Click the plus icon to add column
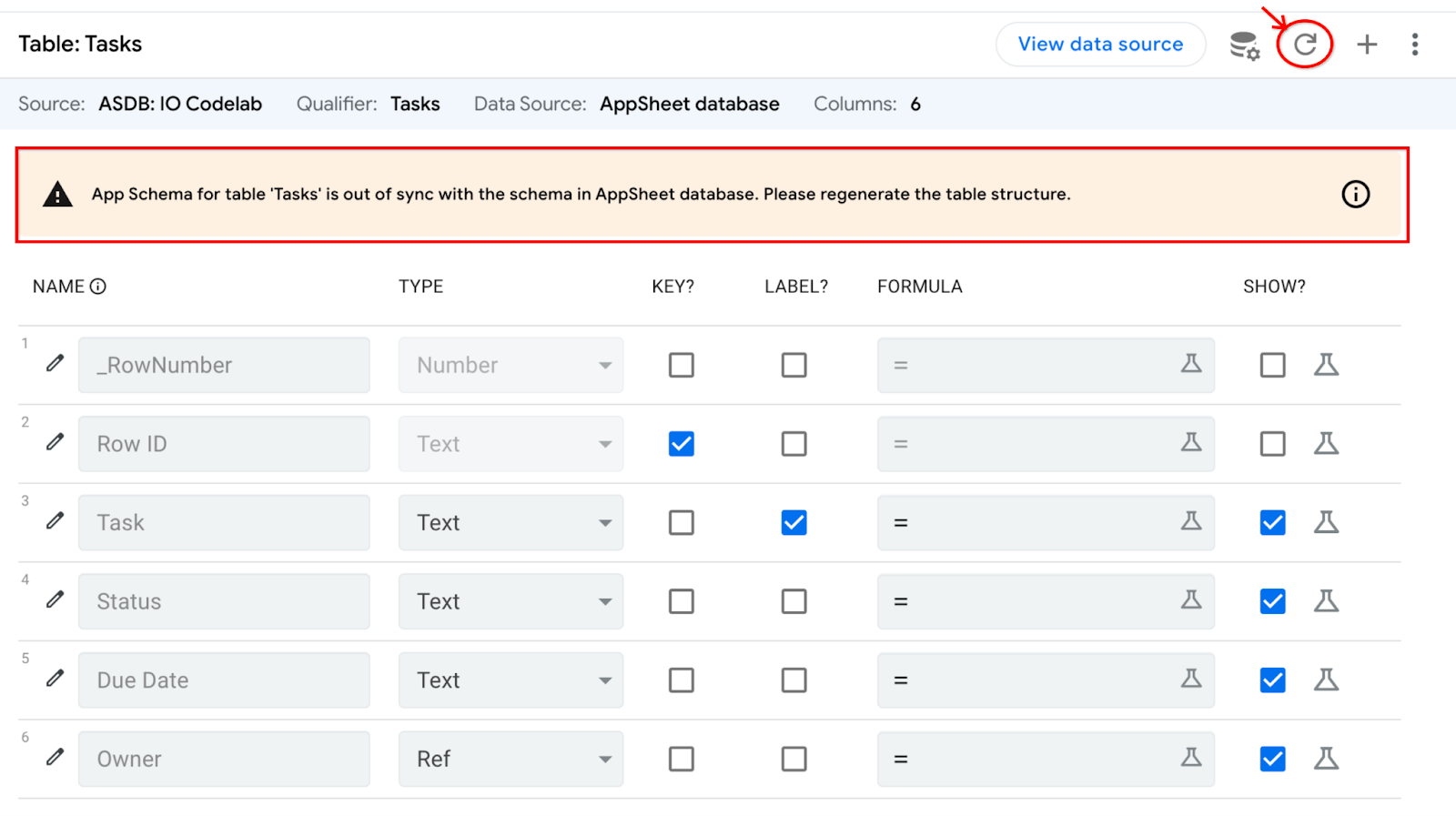The width and height of the screenshot is (1456, 816). point(1366,45)
